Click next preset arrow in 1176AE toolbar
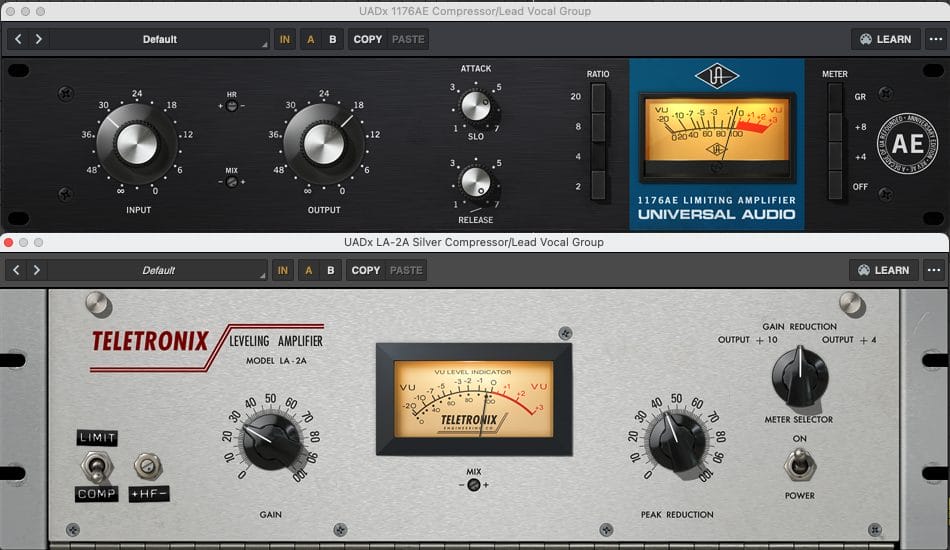The width and height of the screenshot is (950, 550). [x=38, y=39]
